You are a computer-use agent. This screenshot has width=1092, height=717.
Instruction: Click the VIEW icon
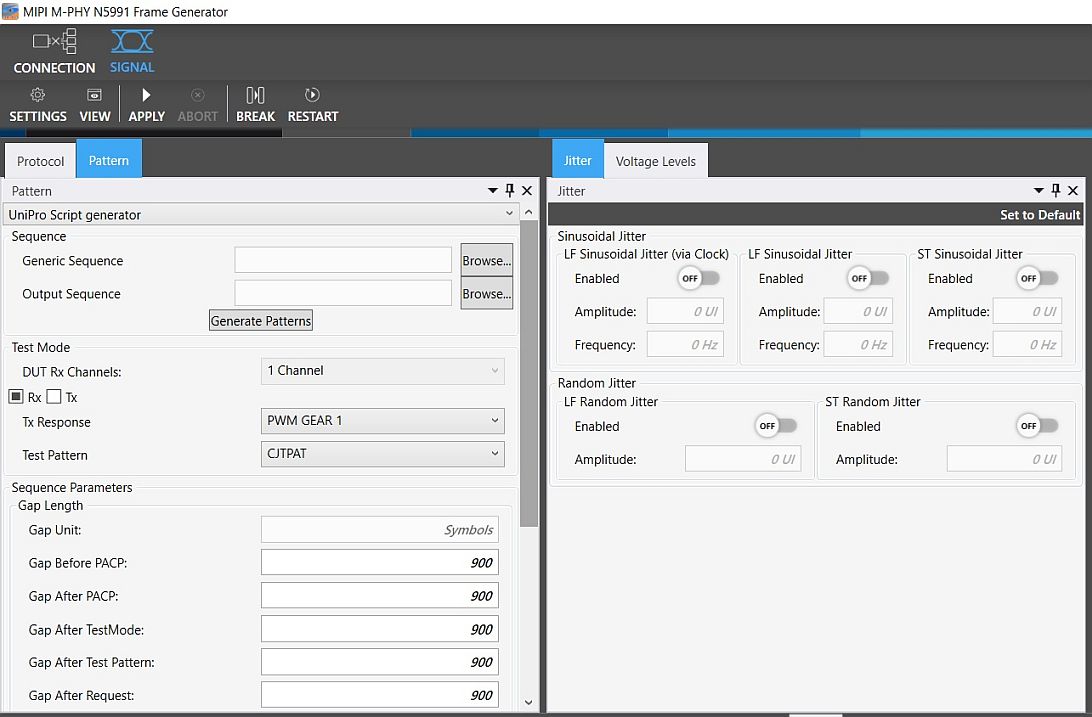click(x=94, y=103)
